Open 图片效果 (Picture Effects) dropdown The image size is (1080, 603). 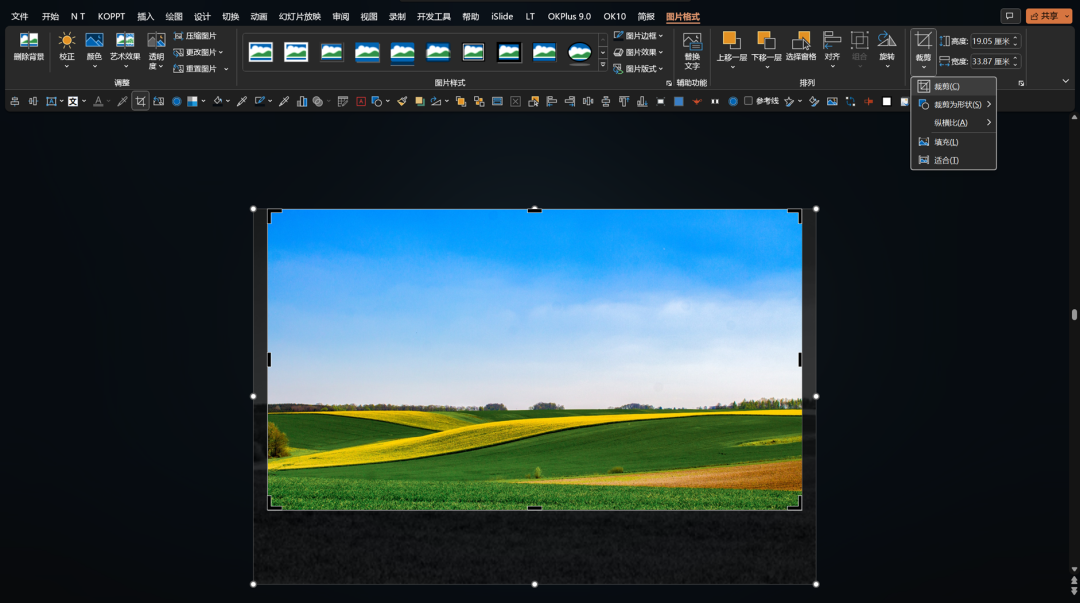click(x=638, y=52)
